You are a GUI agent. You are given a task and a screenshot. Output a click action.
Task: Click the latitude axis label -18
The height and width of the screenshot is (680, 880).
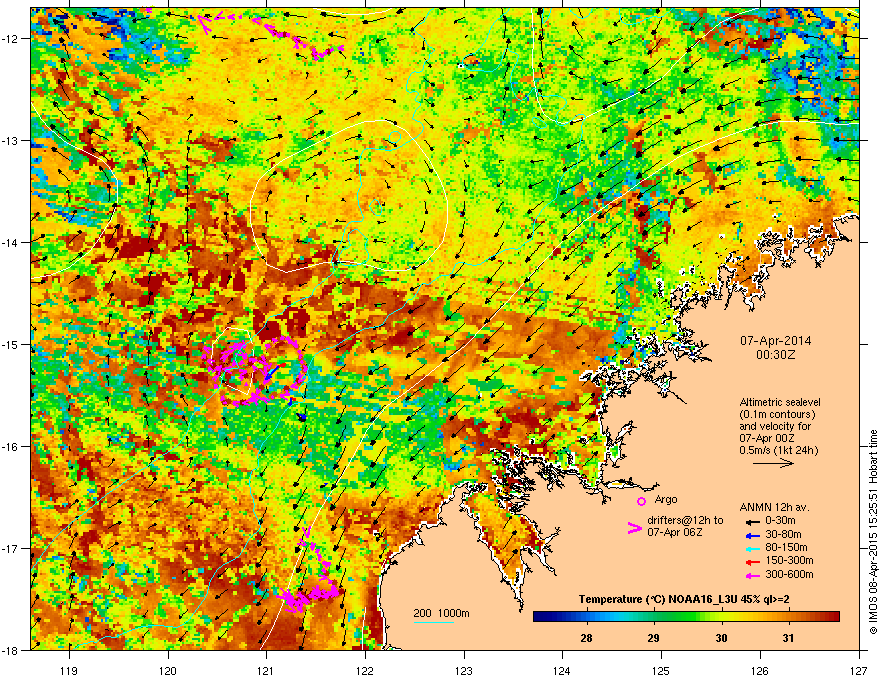click(11, 650)
